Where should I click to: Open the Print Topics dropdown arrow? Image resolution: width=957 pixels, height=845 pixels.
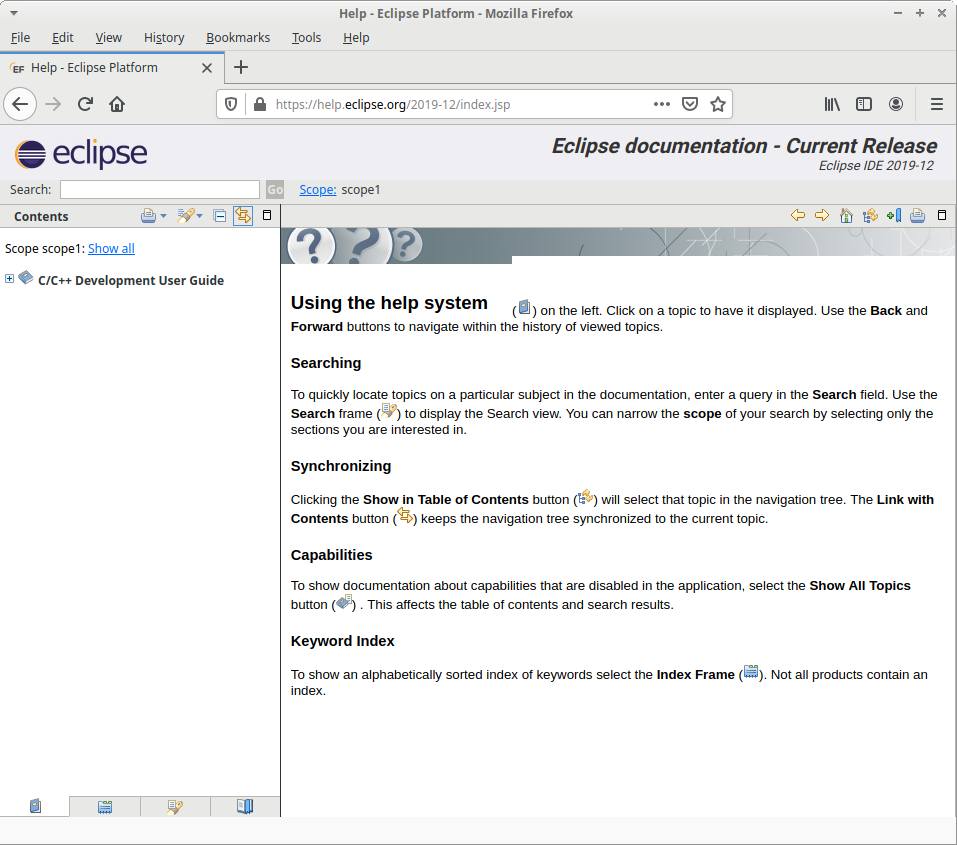pos(163,216)
